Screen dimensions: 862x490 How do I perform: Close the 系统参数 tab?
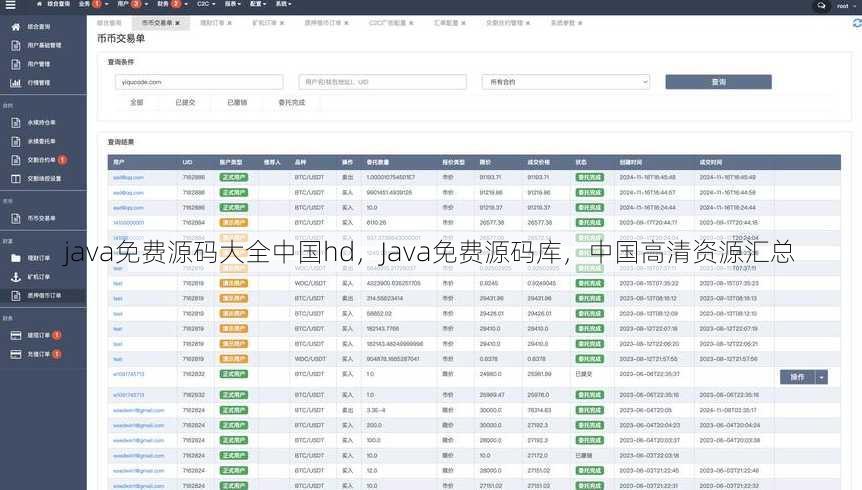tap(580, 23)
